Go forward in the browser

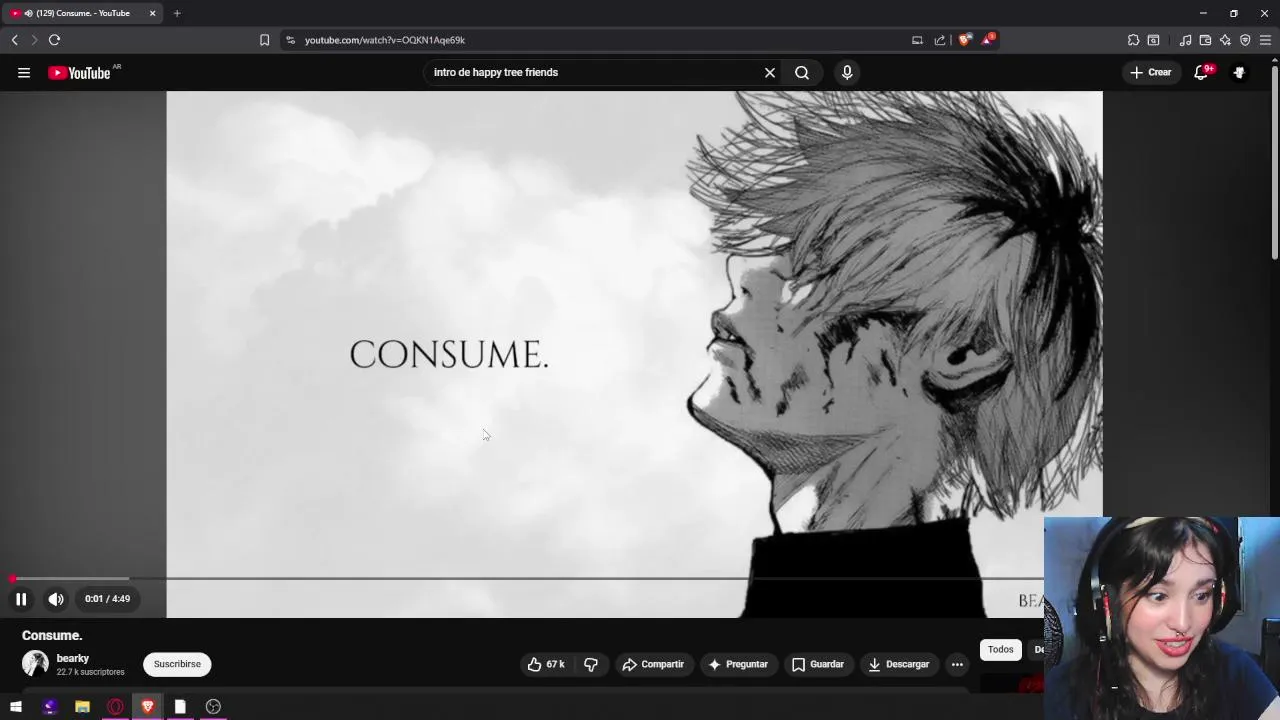click(x=34, y=40)
